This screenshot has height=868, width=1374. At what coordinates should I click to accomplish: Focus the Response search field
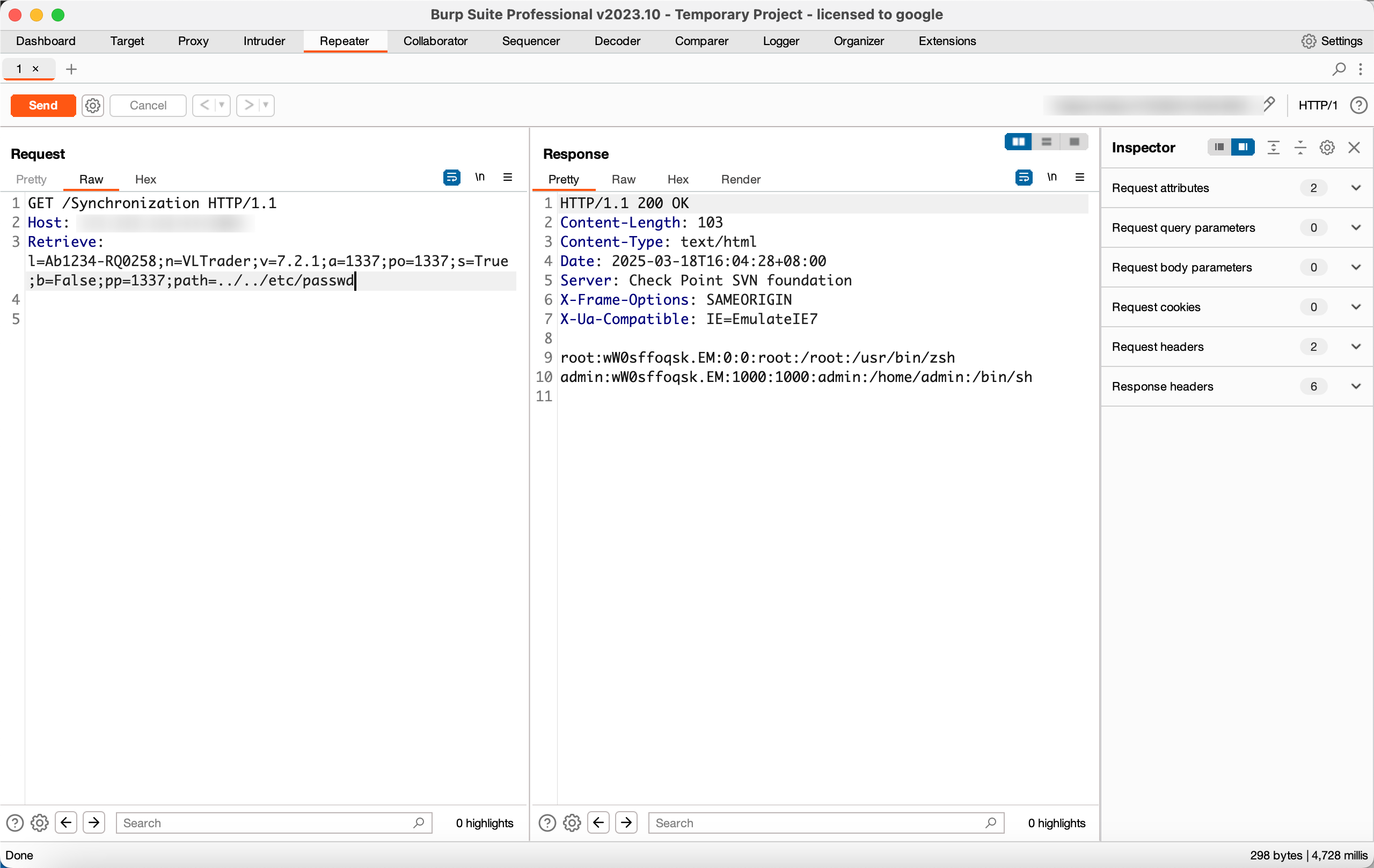pyautogui.click(x=825, y=823)
